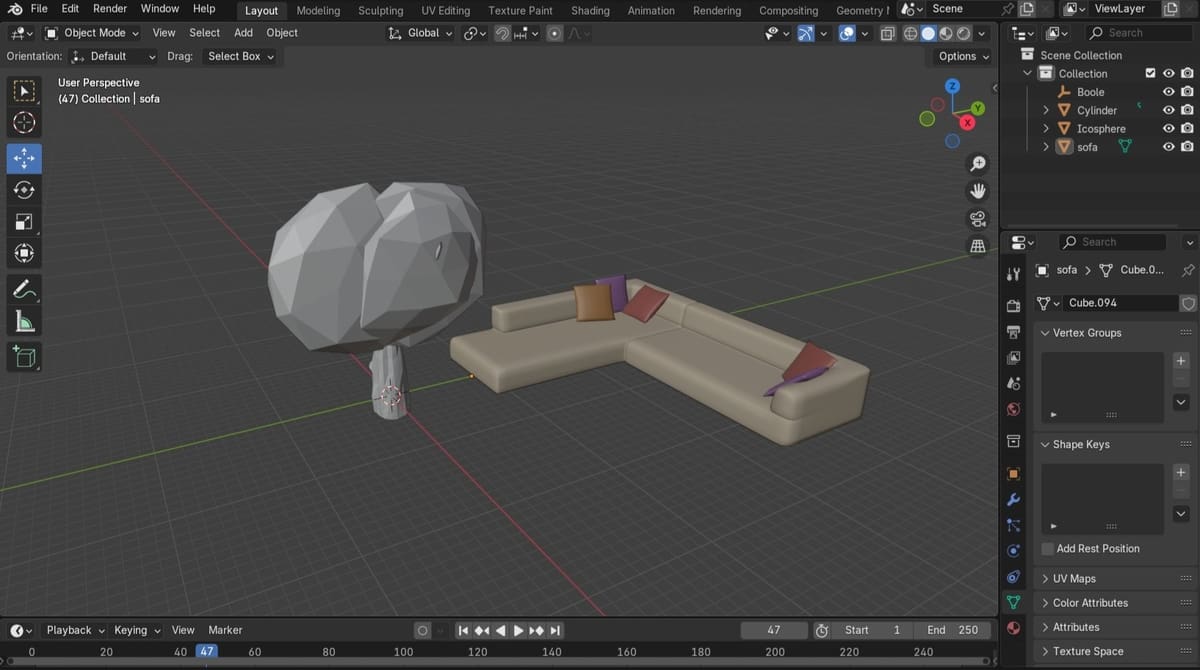Open the Global transform orientation dropdown

(421, 33)
